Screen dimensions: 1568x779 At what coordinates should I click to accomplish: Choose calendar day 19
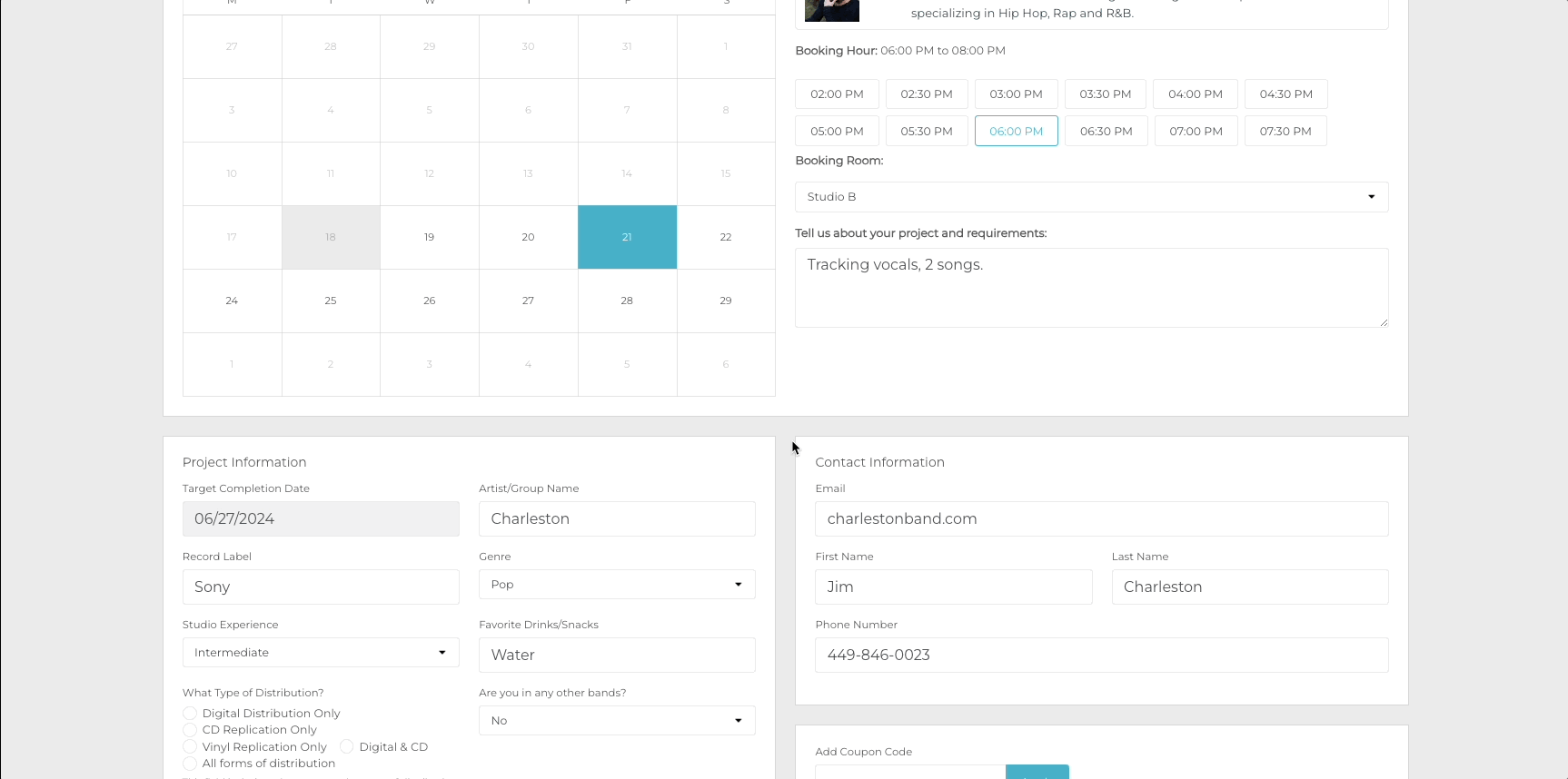430,238
